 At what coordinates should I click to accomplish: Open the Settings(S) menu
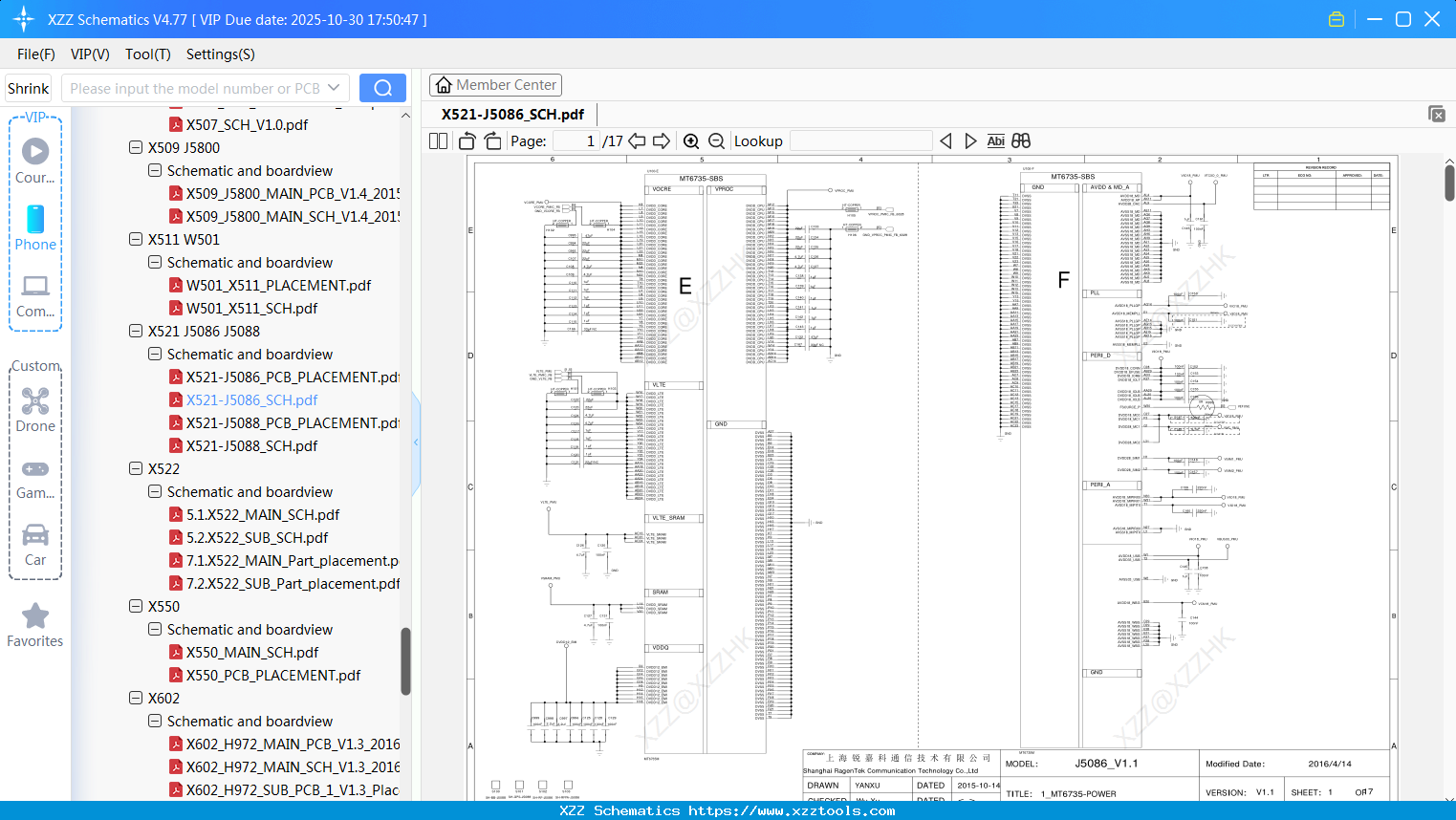[x=220, y=54]
